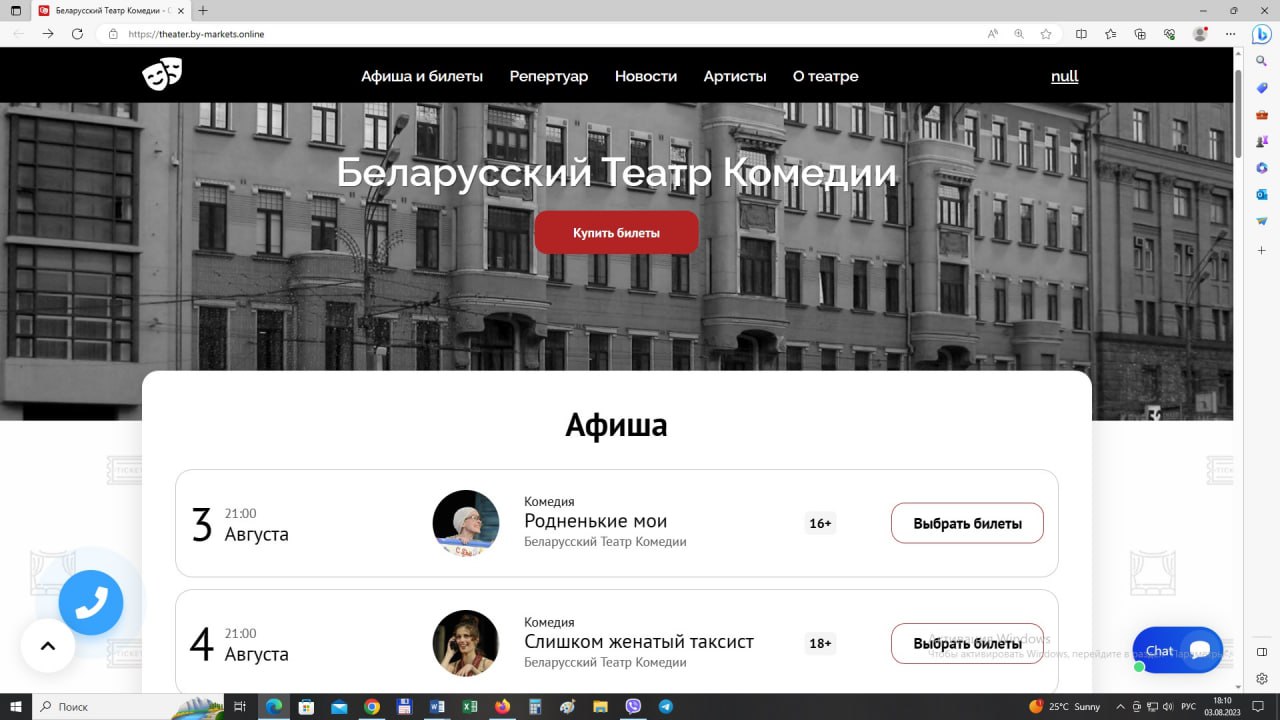Open Firefox from the taskbar

point(502,707)
